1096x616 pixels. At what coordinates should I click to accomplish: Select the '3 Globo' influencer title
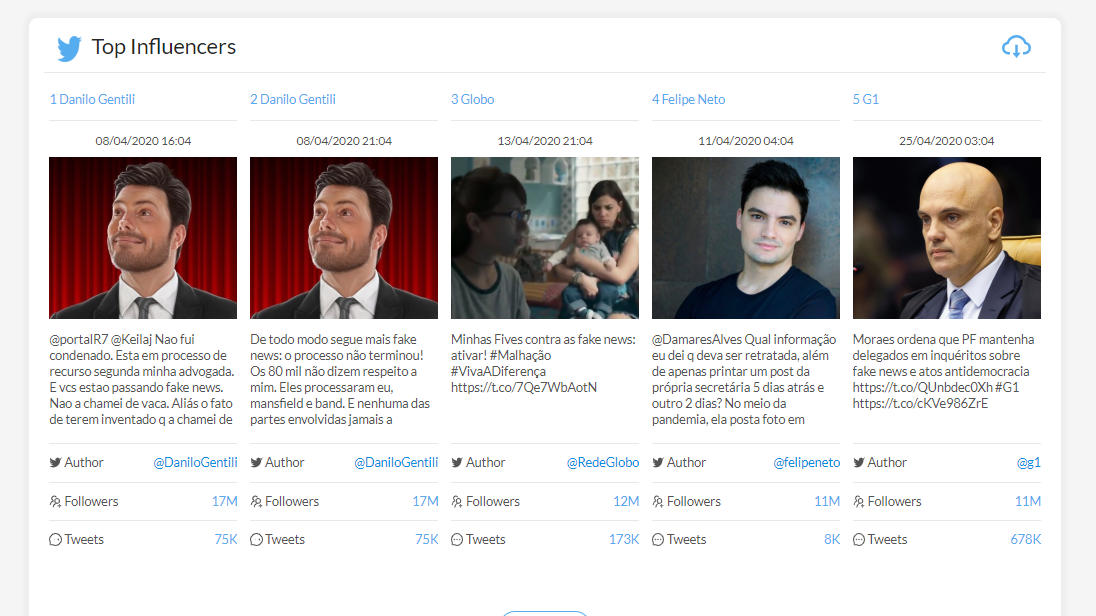(x=472, y=99)
